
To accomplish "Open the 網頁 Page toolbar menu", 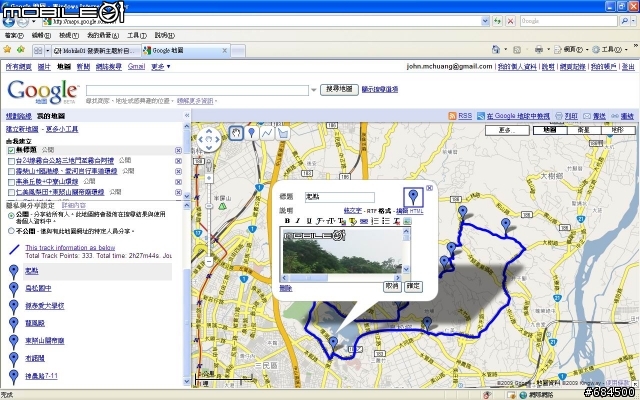I will [x=571, y=50].
